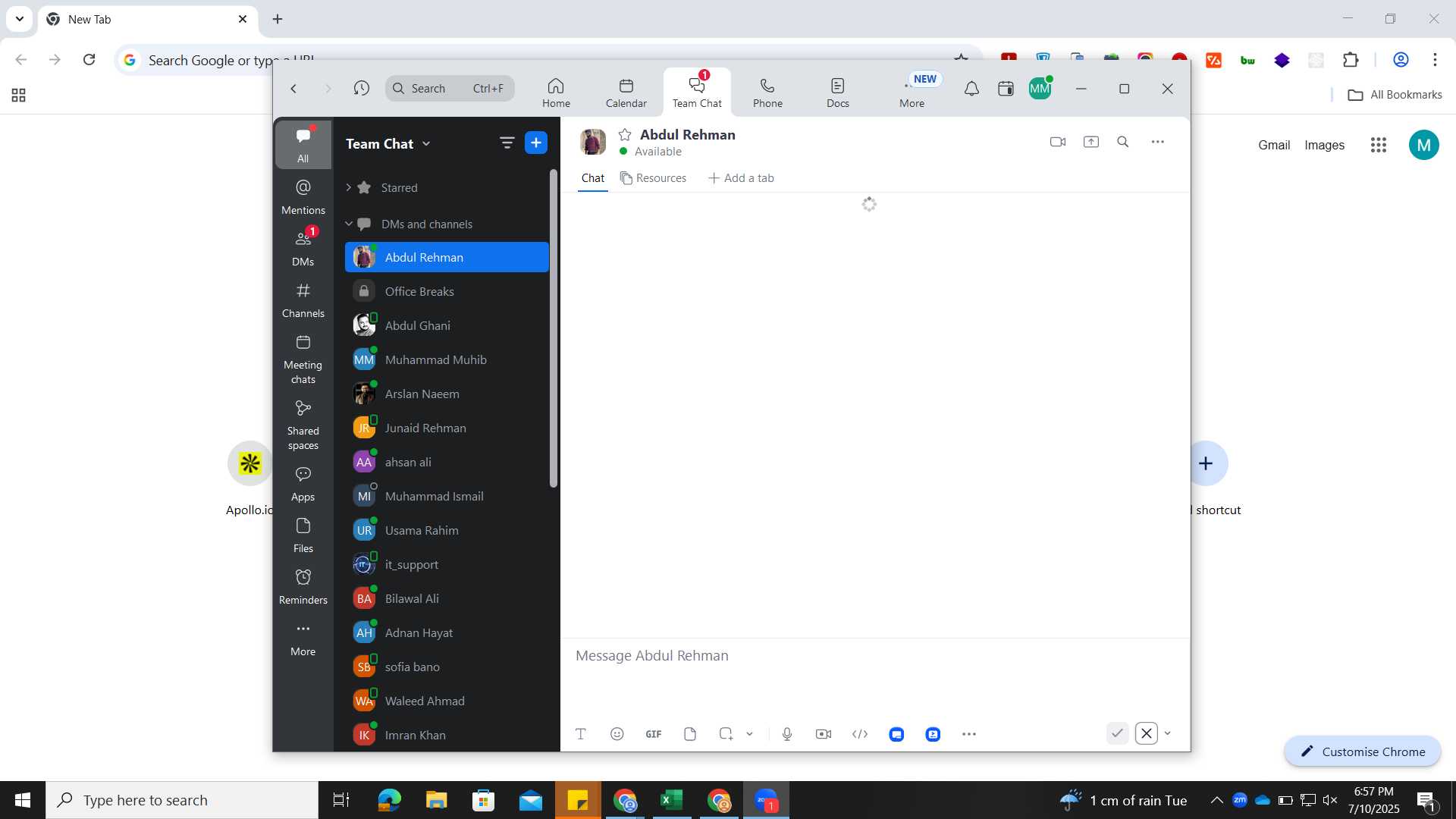Toggle text formatting in message composer
The width and height of the screenshot is (1456, 819).
pyautogui.click(x=580, y=733)
